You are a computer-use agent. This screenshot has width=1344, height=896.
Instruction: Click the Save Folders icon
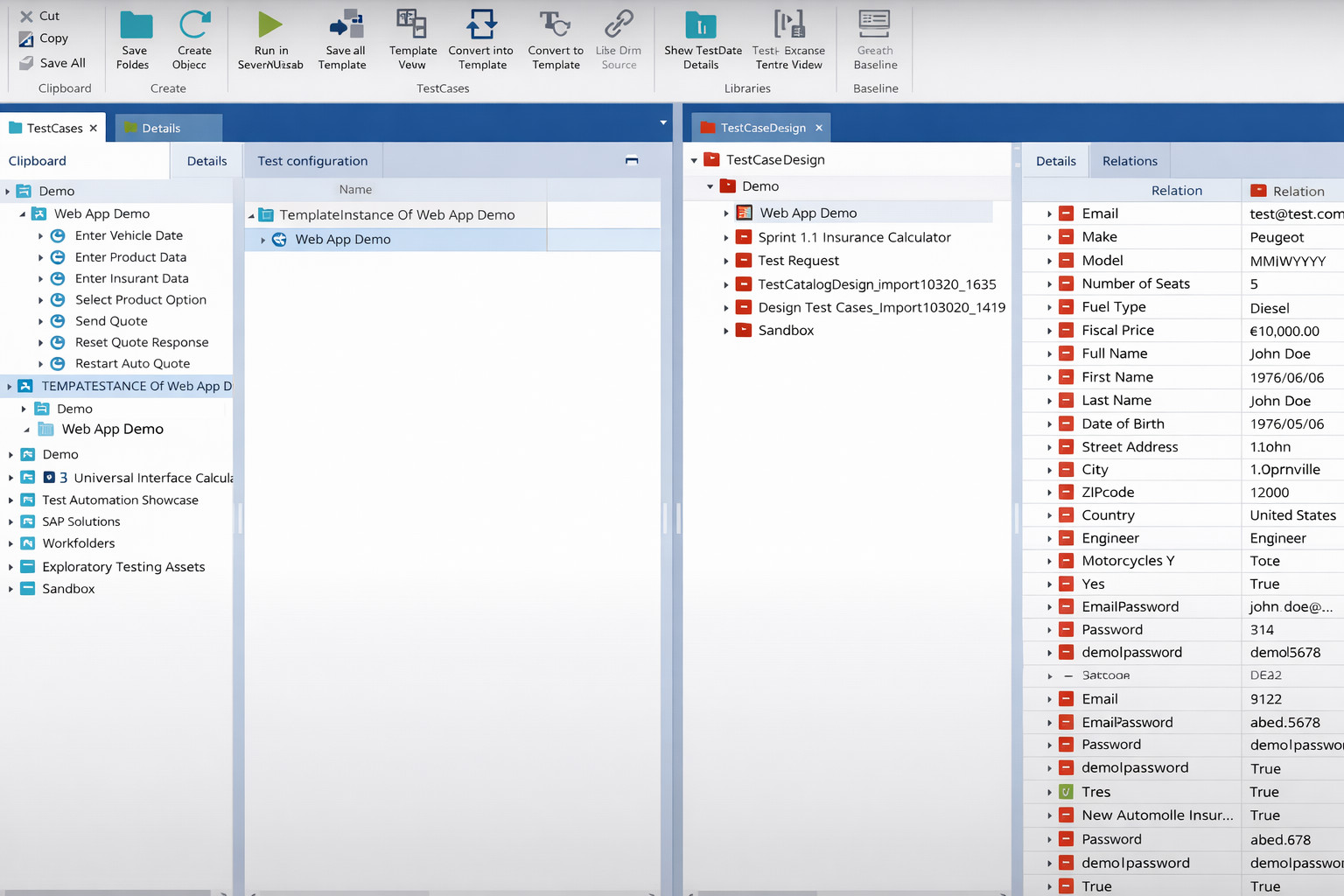(x=135, y=26)
